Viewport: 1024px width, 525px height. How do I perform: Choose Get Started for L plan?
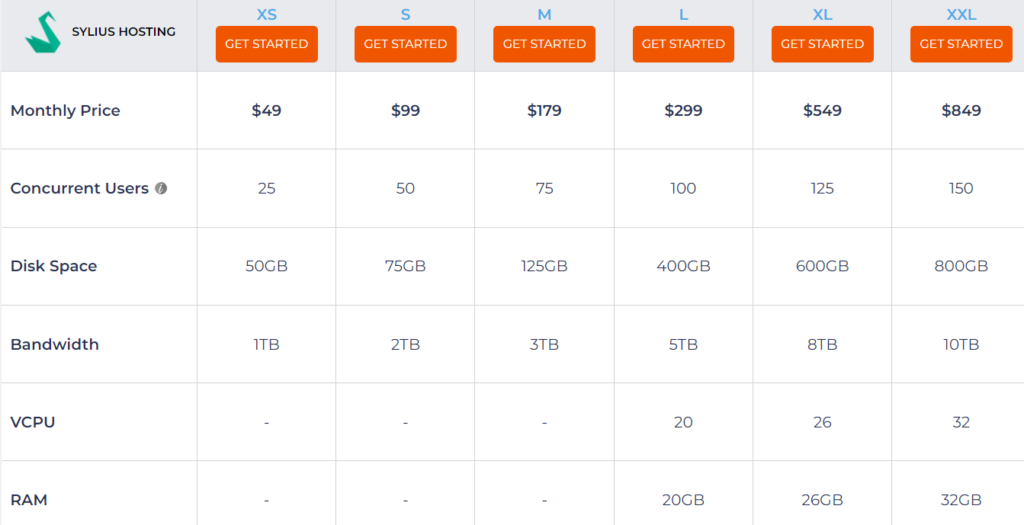click(x=683, y=44)
